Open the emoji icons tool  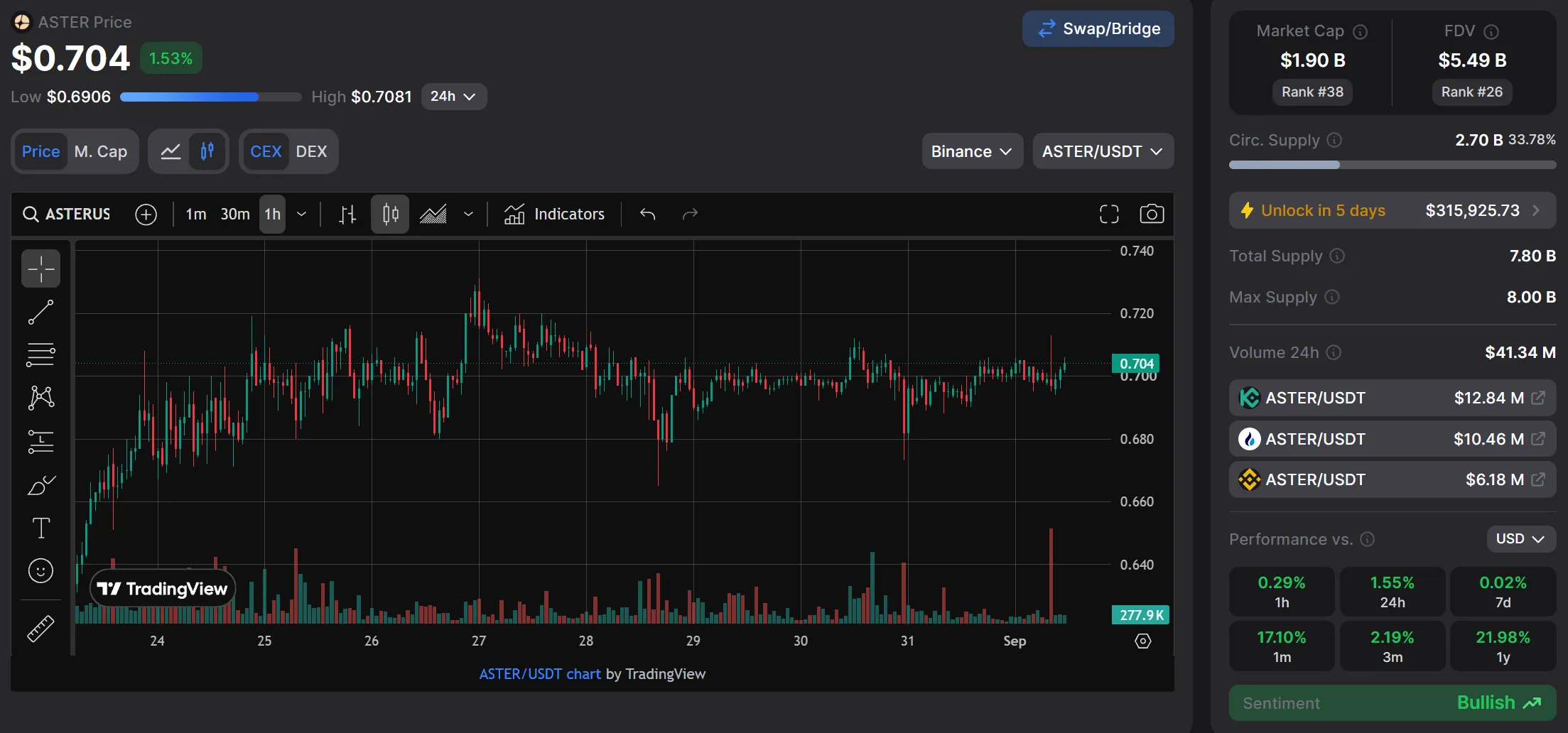point(40,570)
